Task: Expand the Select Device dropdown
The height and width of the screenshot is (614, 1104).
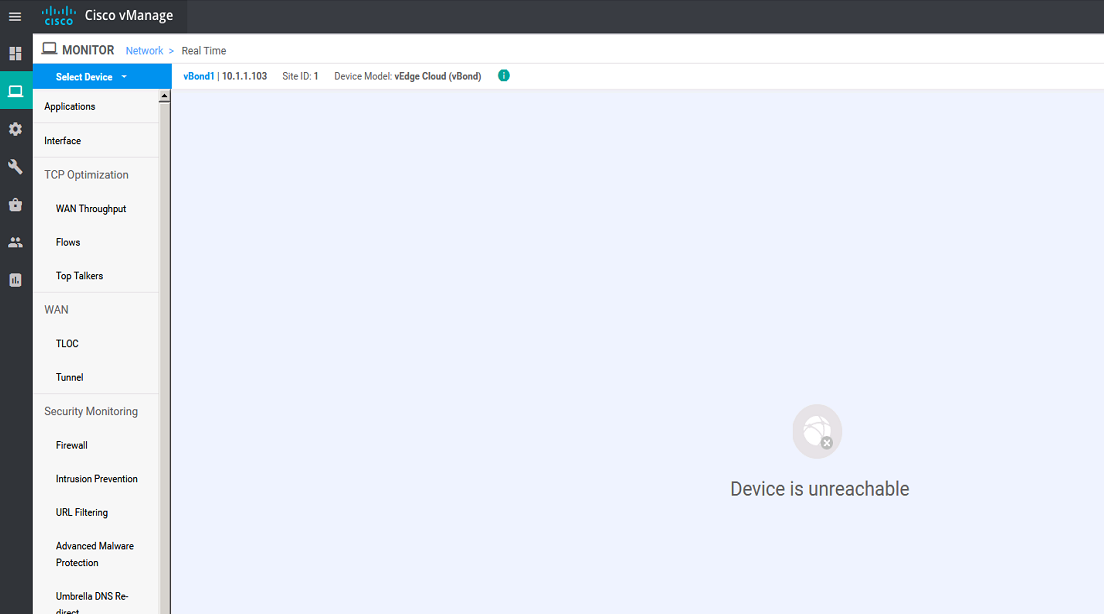Action: (102, 77)
